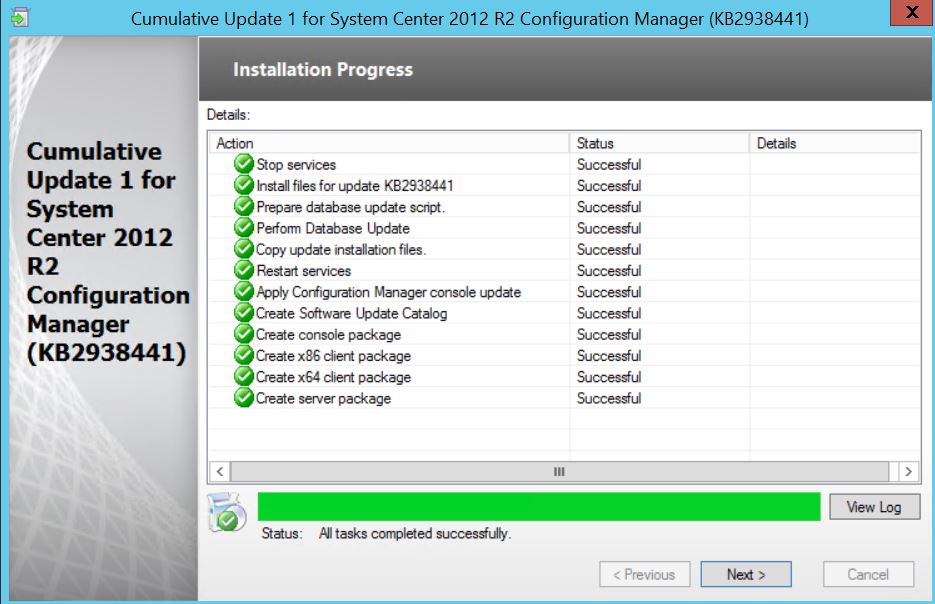
Task: Click the installer icon in the title bar
Action: click(19, 18)
